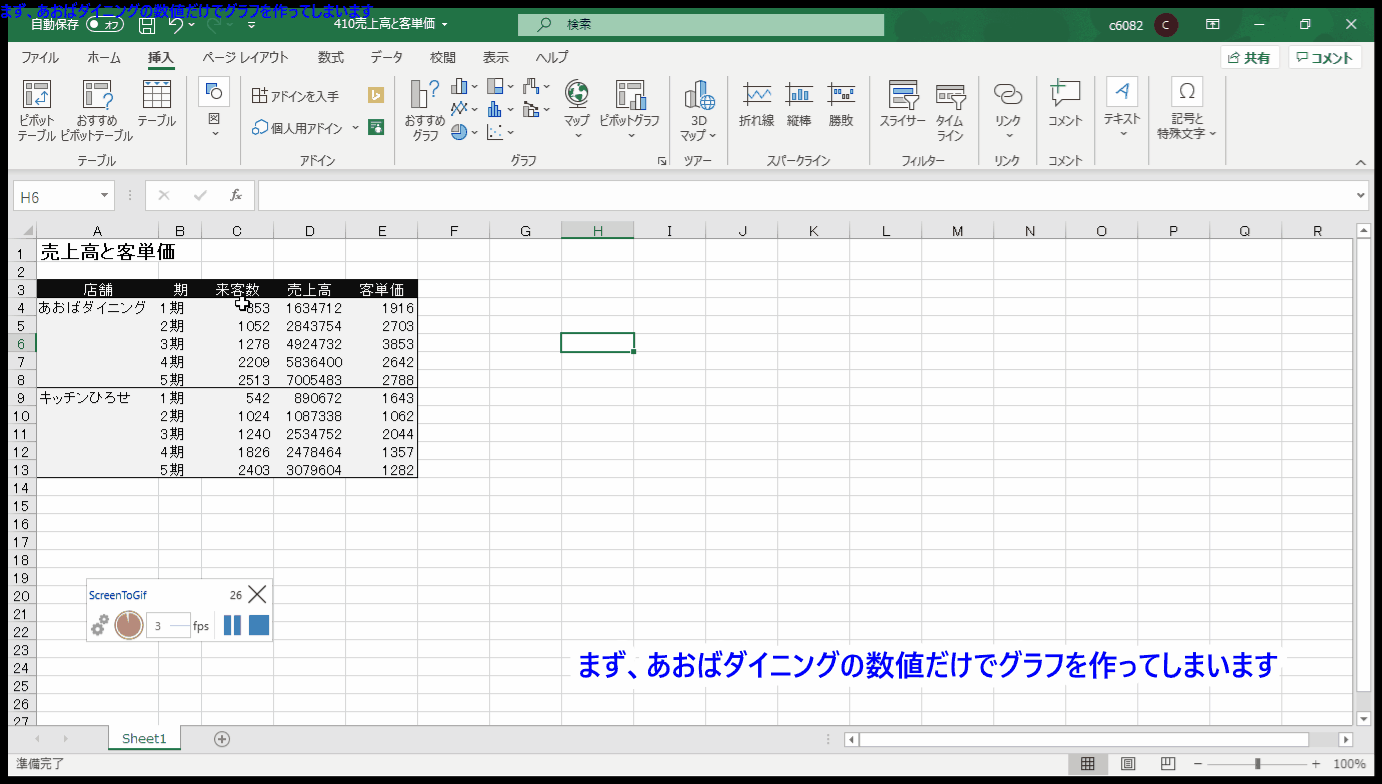Select the Sheet1 worksheet tab

[x=144, y=739]
